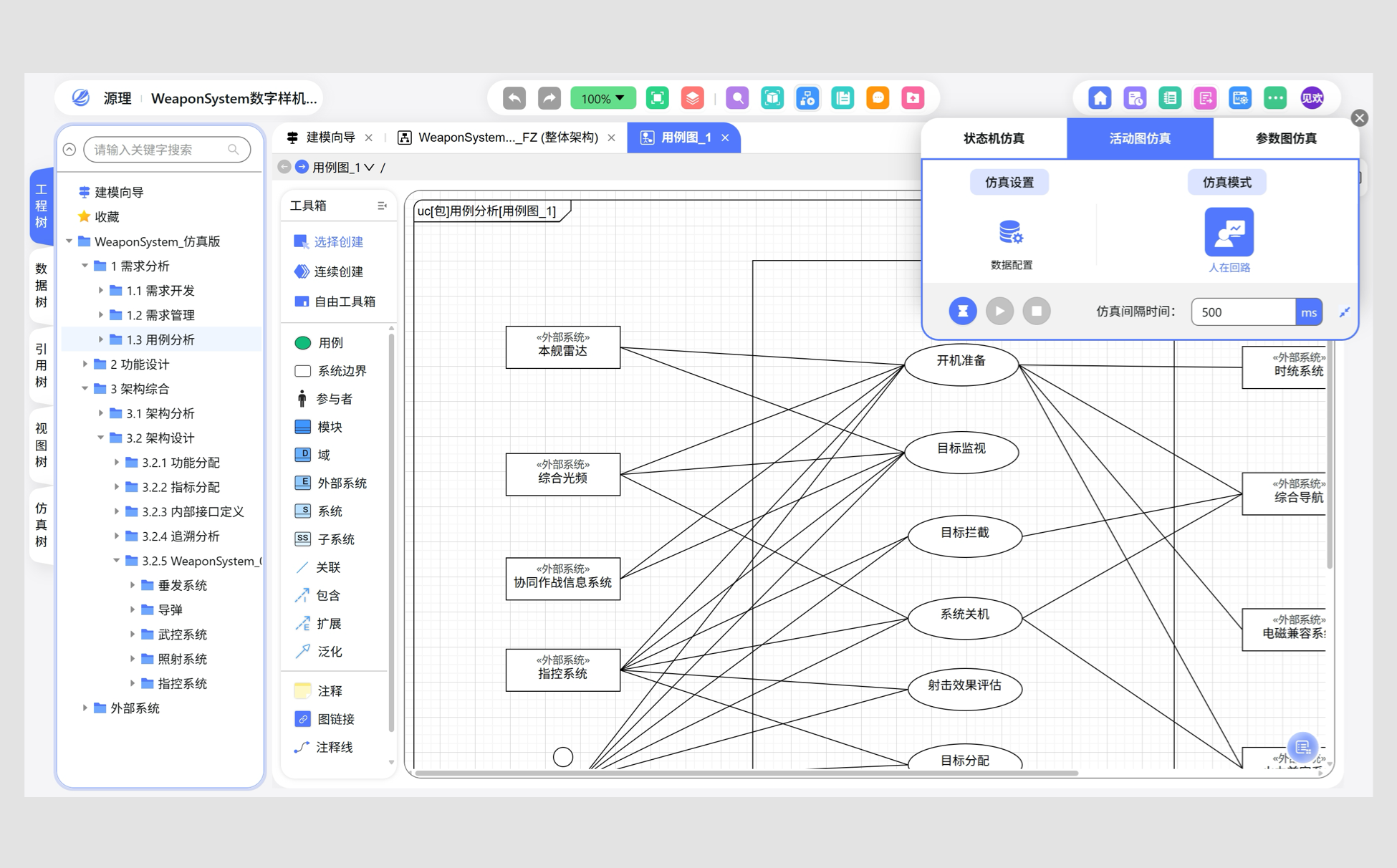This screenshot has height=868, width=1397.
Task: Click the grey stop simulation button
Action: (1036, 311)
